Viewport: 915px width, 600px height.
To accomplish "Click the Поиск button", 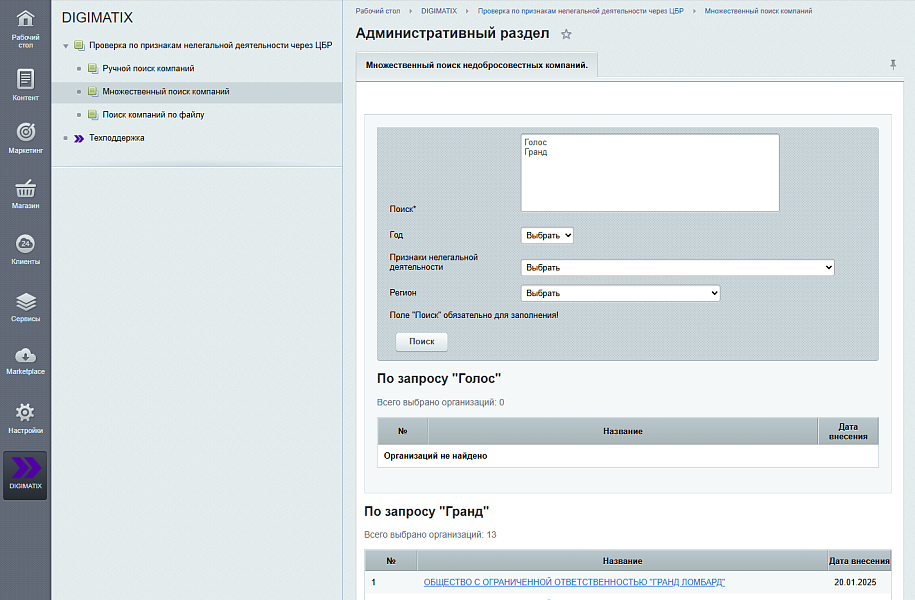I will (422, 341).
